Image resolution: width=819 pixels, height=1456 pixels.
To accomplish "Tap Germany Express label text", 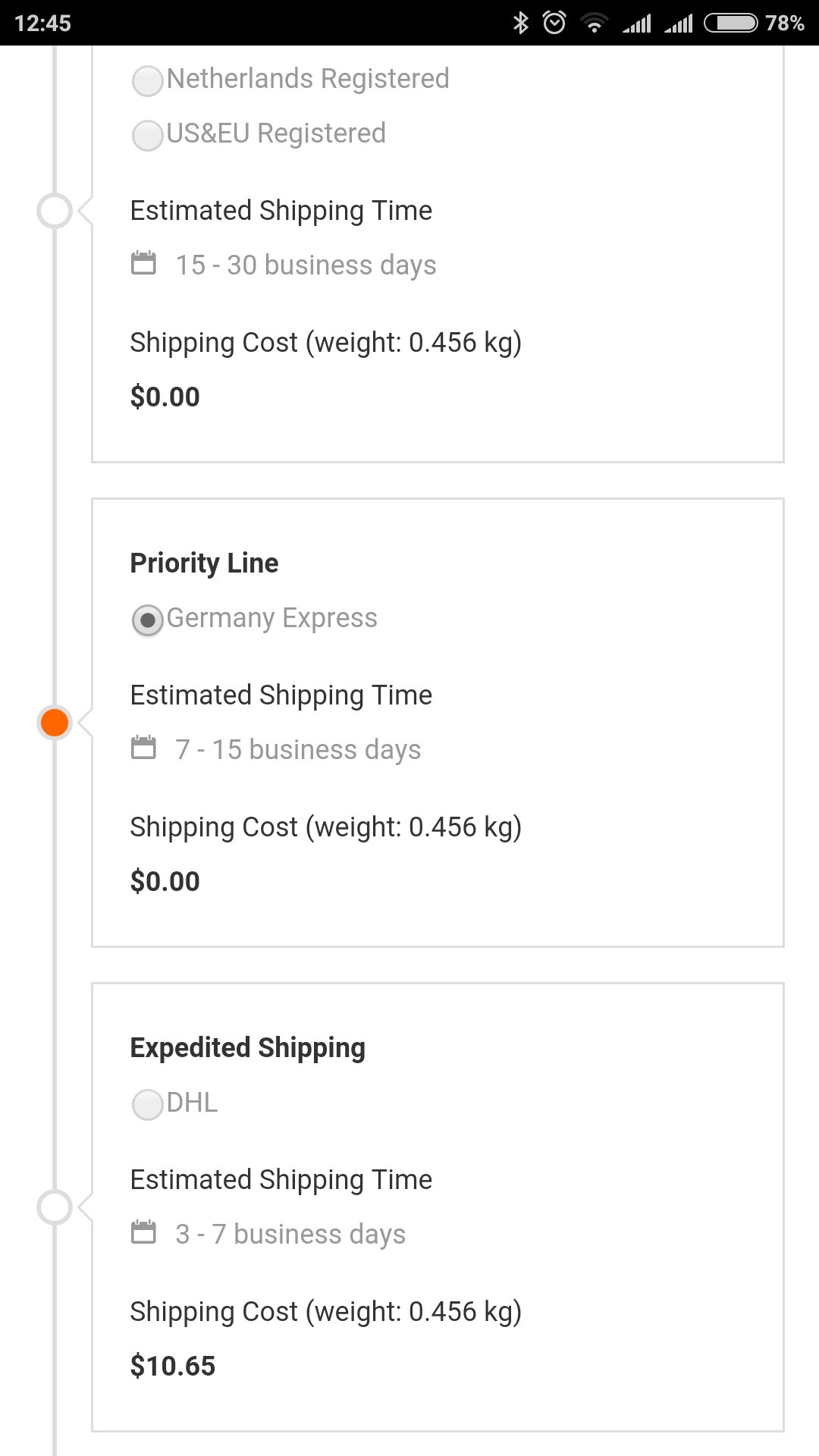I will (x=271, y=618).
